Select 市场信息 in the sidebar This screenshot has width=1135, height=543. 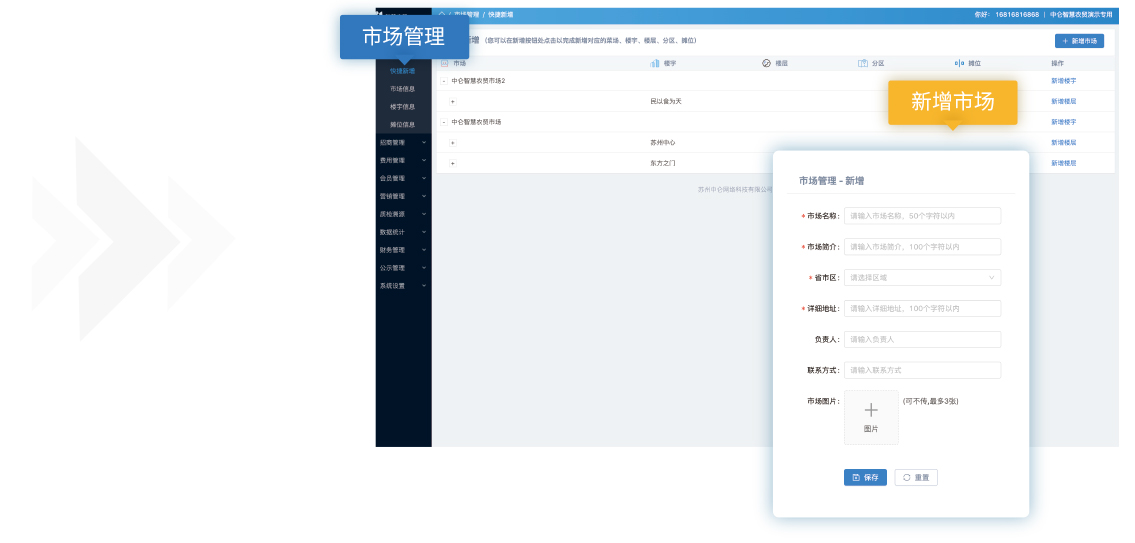(402, 89)
